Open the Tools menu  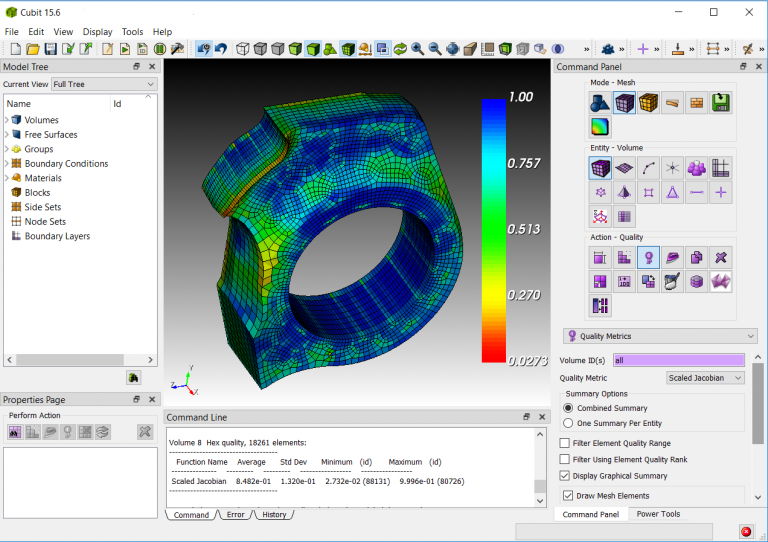coord(132,32)
